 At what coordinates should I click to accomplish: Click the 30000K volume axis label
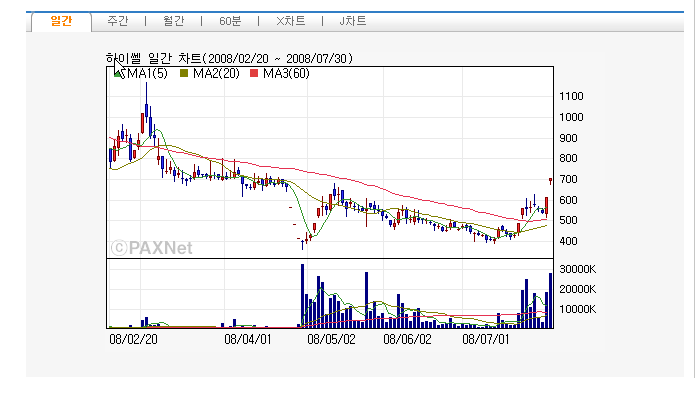click(578, 269)
